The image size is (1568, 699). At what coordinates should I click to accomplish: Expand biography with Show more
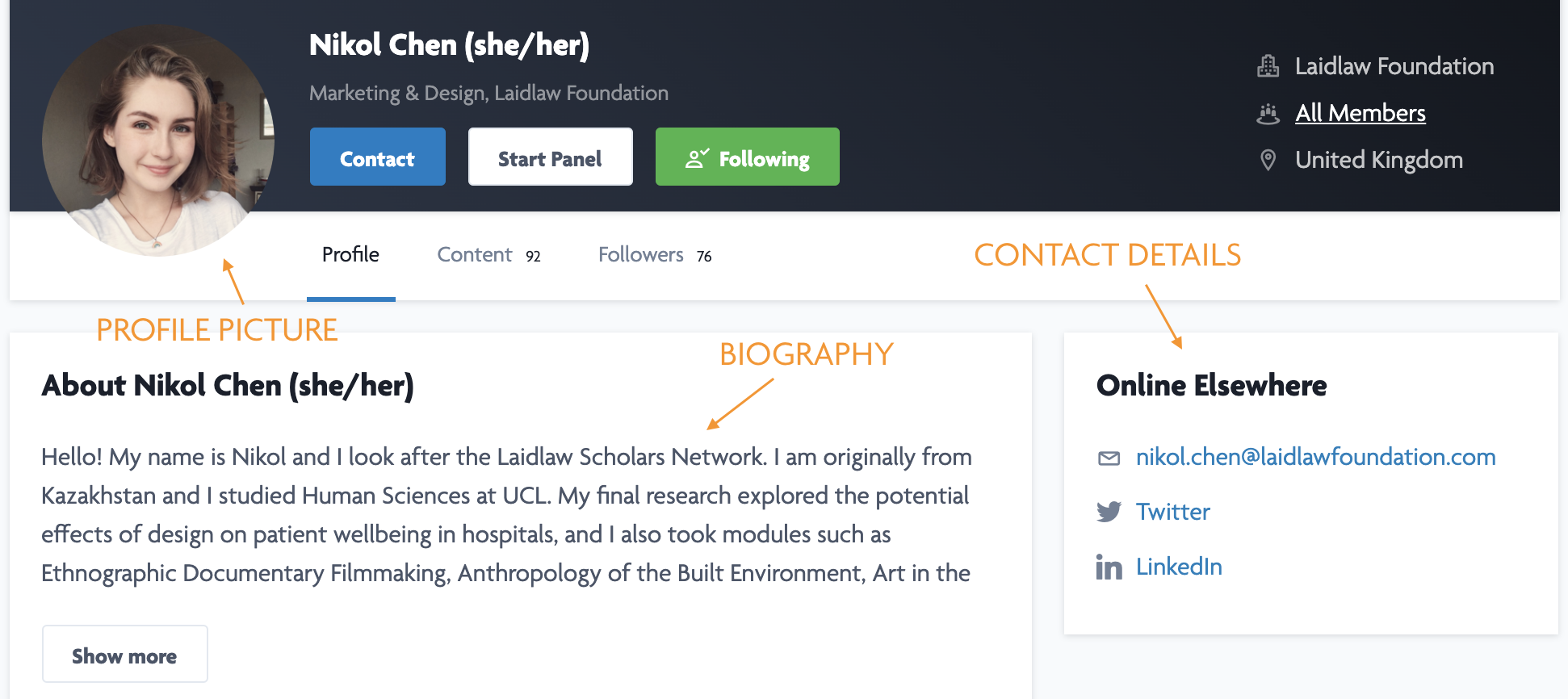[124, 655]
